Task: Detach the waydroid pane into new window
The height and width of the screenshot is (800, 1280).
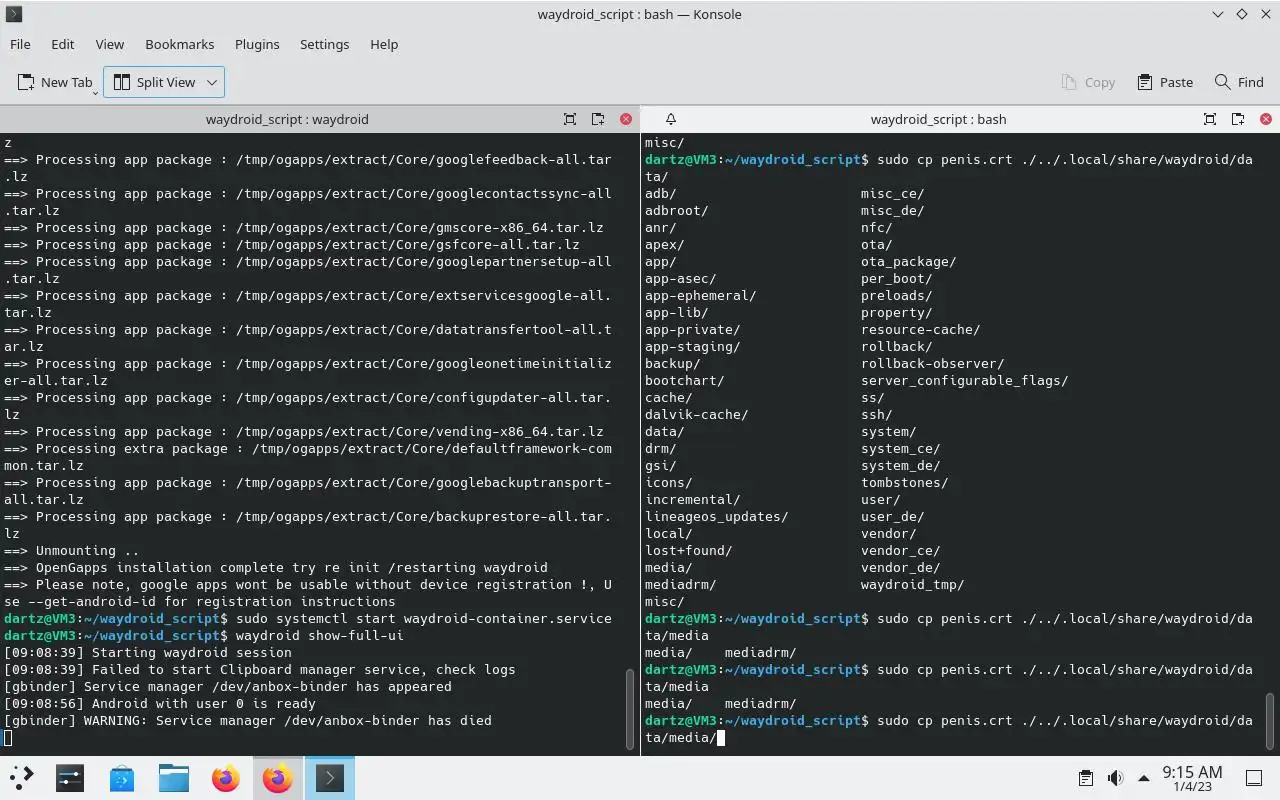Action: (598, 119)
